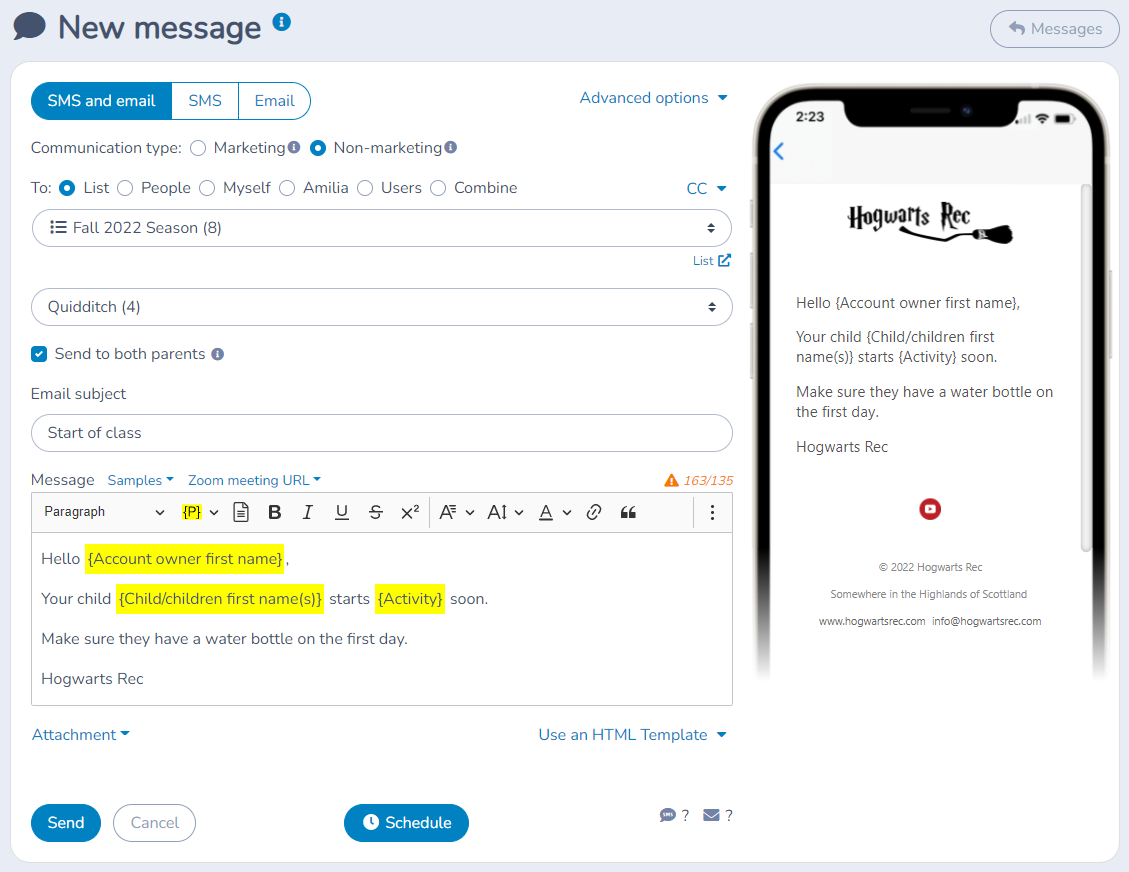The height and width of the screenshot is (872, 1129).
Task: Show more toolbar options (three dots)
Action: (712, 512)
